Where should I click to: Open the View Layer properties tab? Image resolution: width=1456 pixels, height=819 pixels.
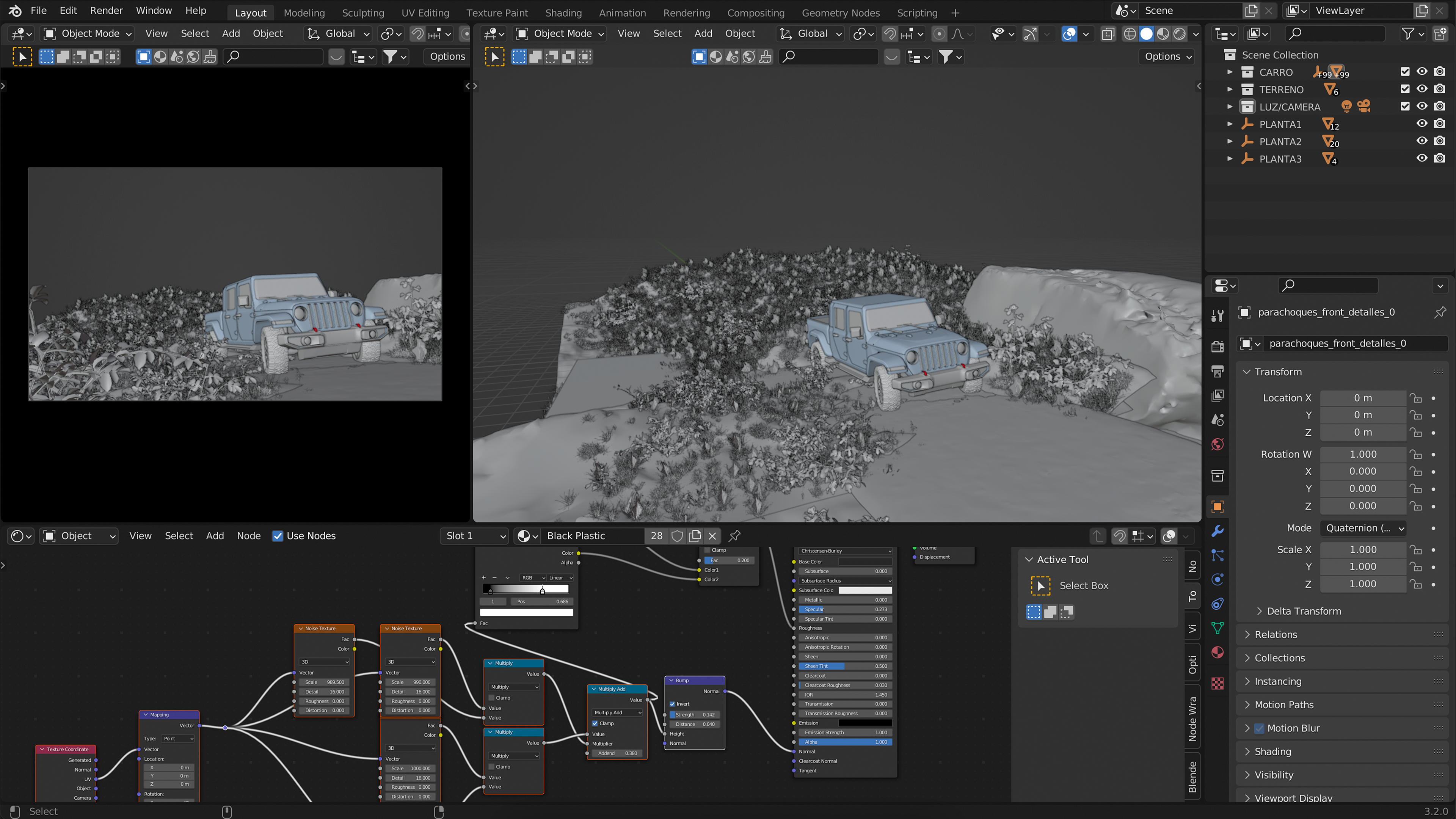tap(1218, 395)
